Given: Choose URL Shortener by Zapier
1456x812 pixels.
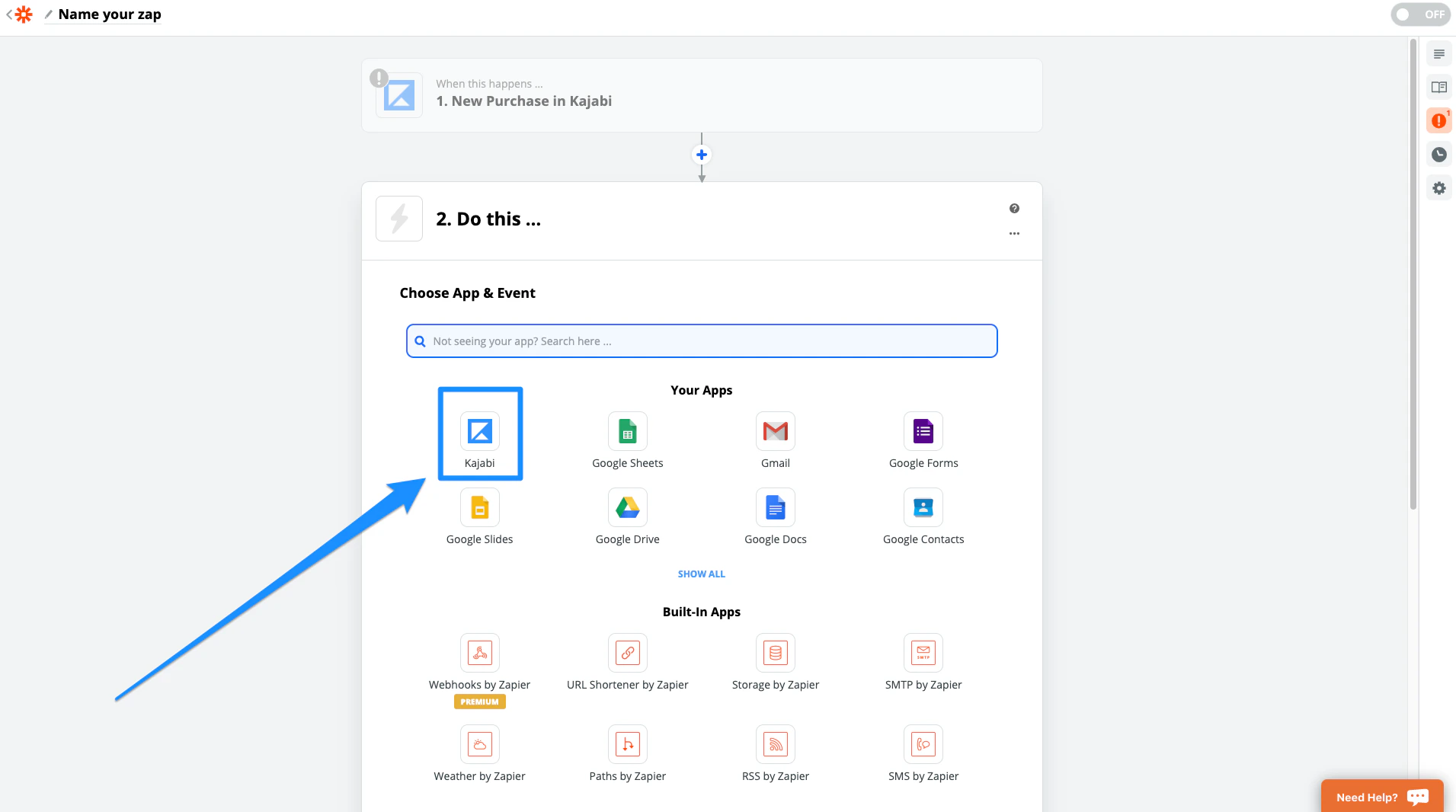Looking at the screenshot, I should pos(627,653).
